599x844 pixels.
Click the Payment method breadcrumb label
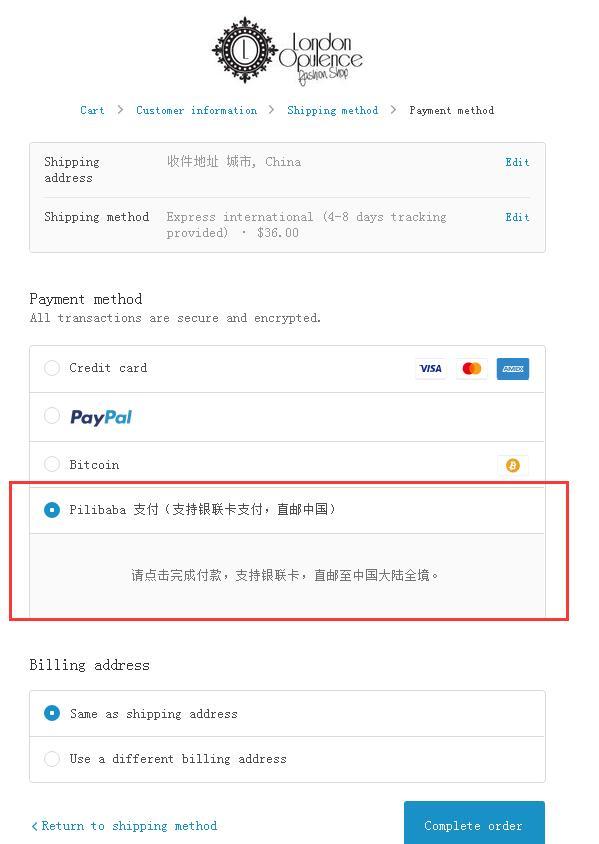pos(452,110)
